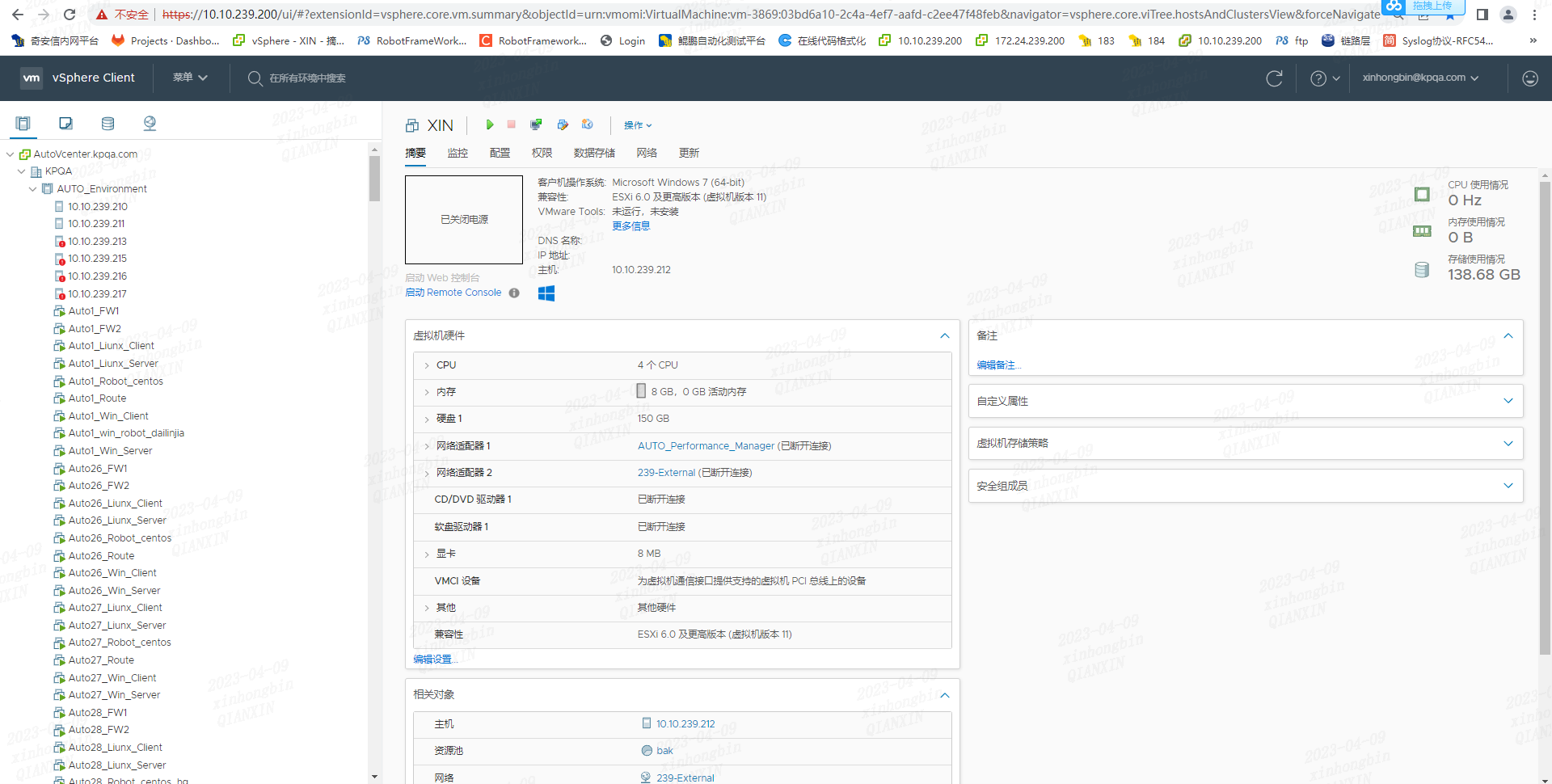Open edit VM settings toolbar icon
Viewport: 1552px width, 784px height.
click(x=563, y=124)
